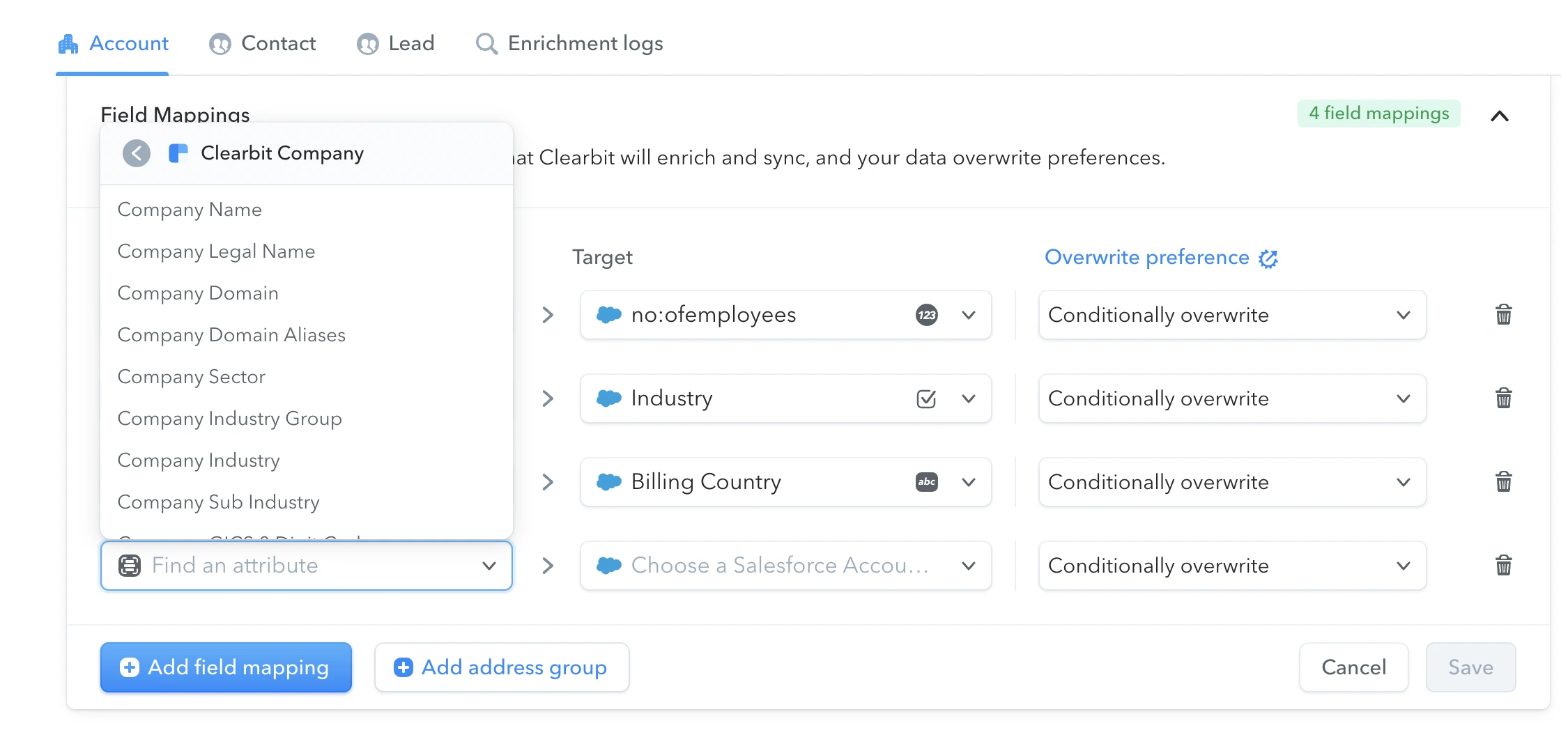Screen dimensions: 1568x737
Task: Click Salesforce cloud icon beside Billing Country
Action: (609, 482)
